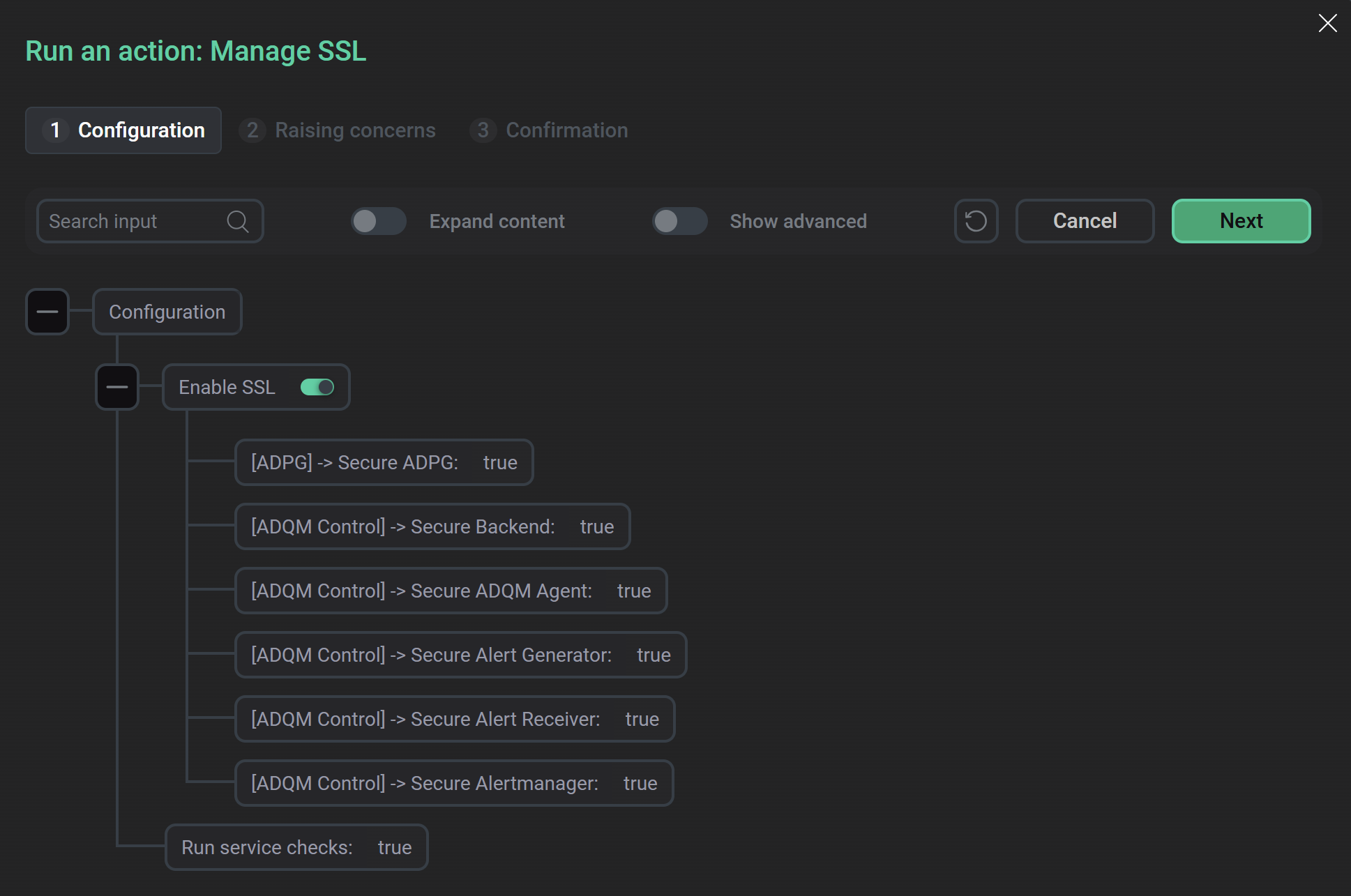Image resolution: width=1351 pixels, height=896 pixels.
Task: Select the Secure Backend setting node
Action: click(x=432, y=526)
